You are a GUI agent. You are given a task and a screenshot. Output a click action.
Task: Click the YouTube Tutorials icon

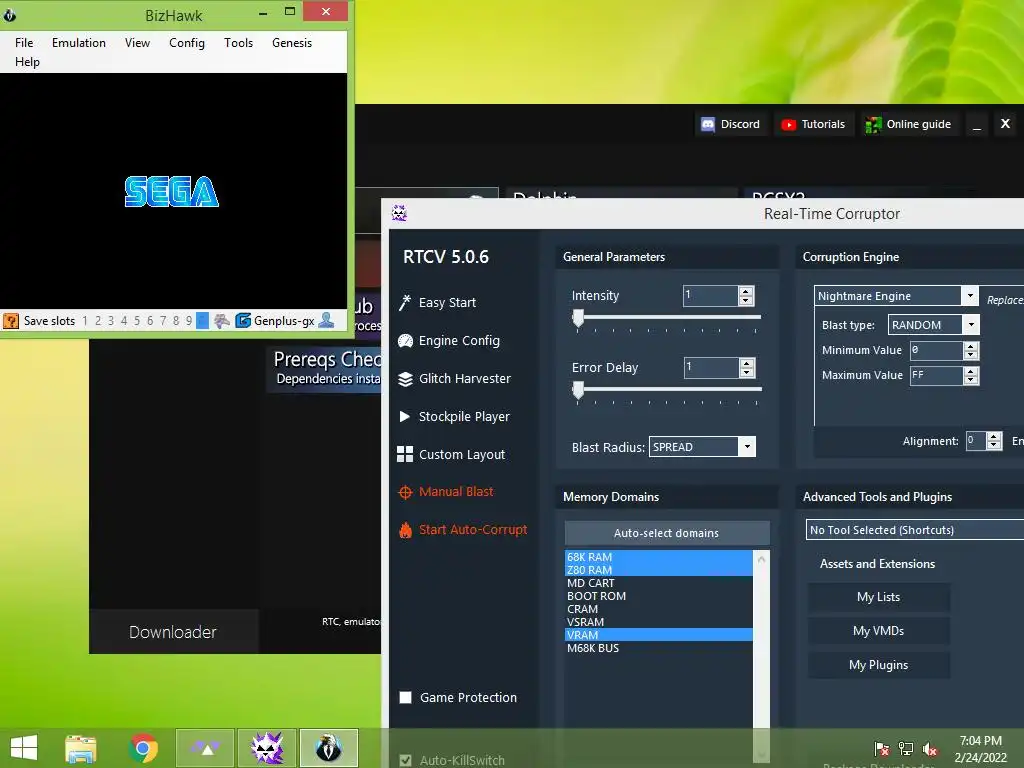[788, 124]
